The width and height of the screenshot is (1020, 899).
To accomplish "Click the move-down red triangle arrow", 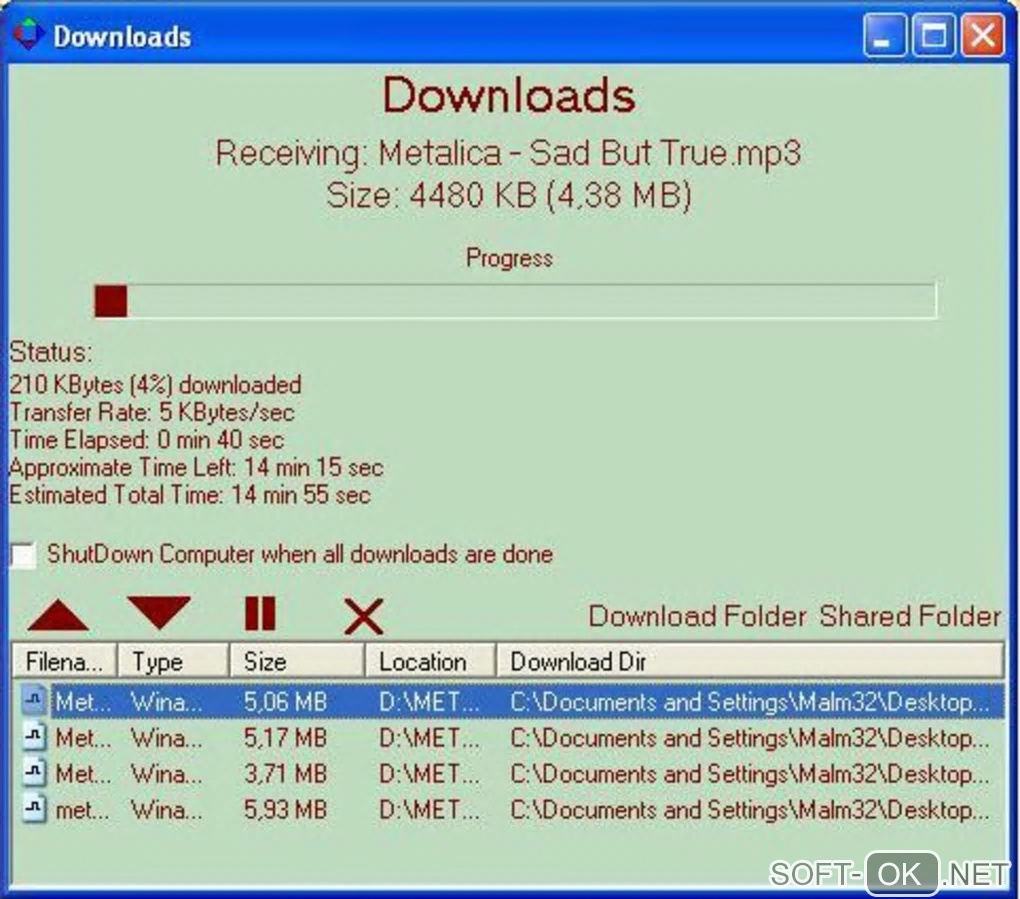I will coord(159,612).
